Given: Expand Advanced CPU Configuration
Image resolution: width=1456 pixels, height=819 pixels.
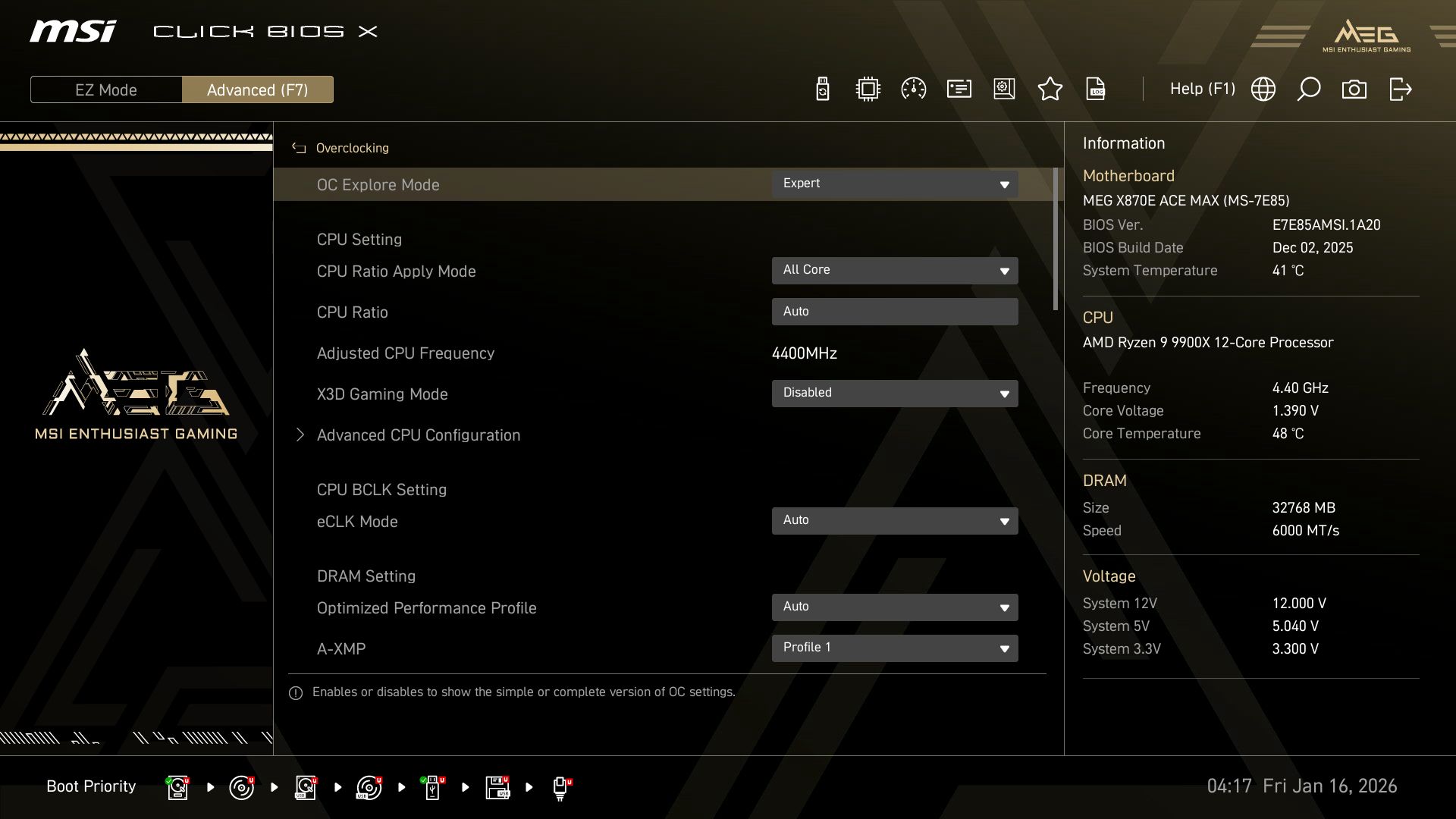Looking at the screenshot, I should click(419, 435).
